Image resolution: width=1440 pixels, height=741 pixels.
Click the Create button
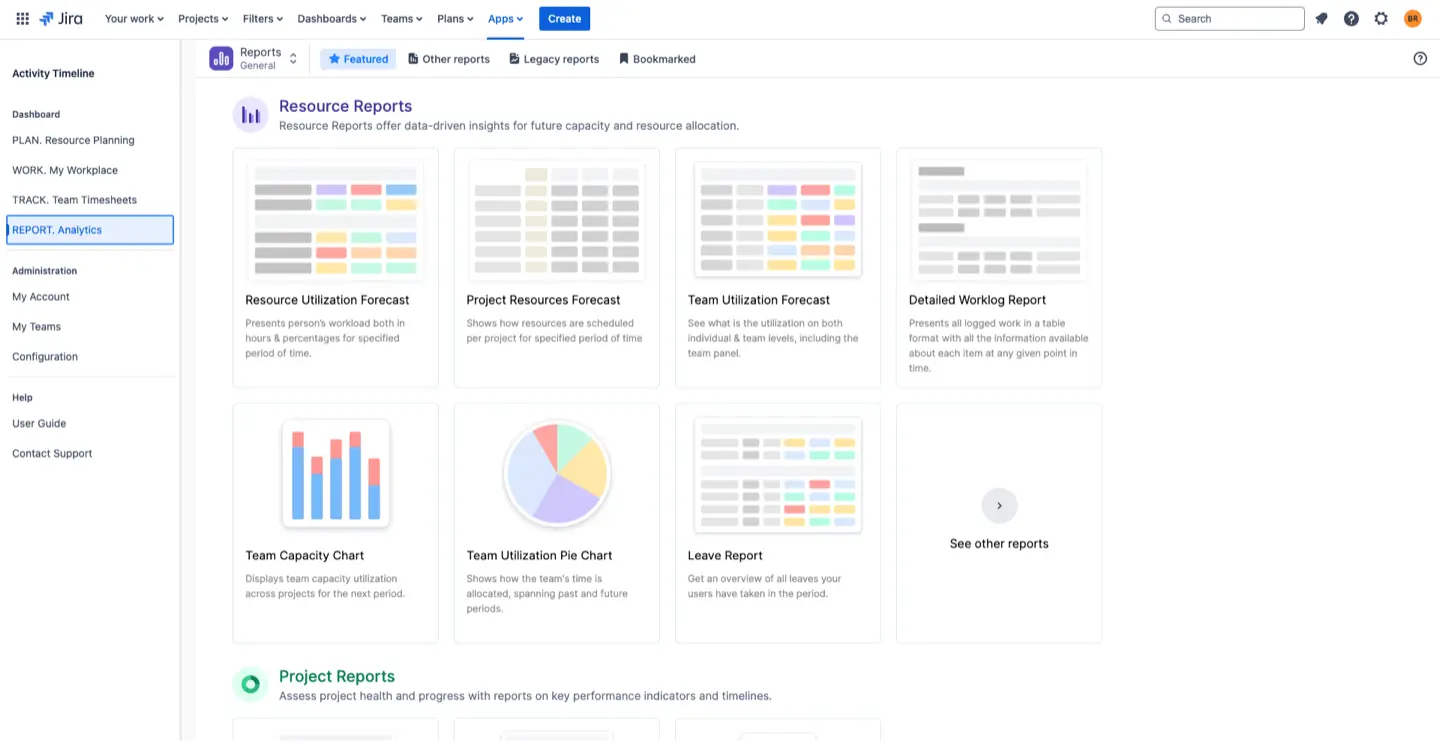pyautogui.click(x=564, y=18)
